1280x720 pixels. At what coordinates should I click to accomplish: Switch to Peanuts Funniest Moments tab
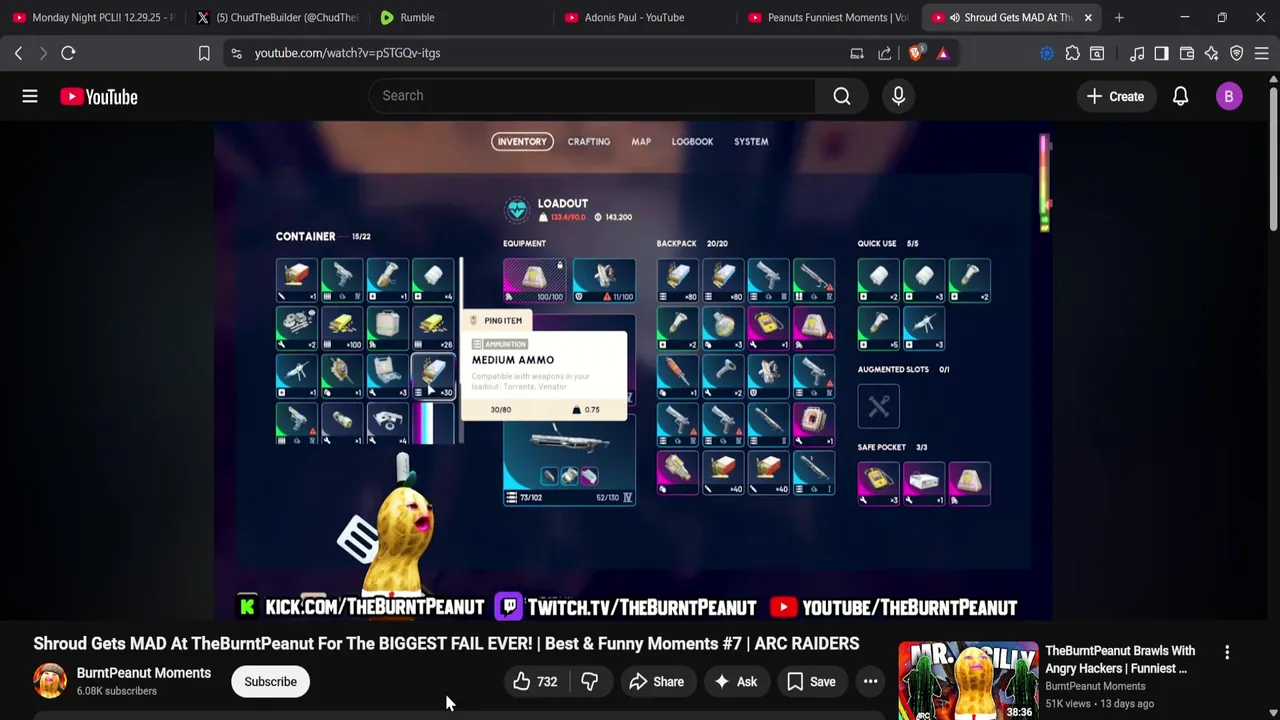point(828,17)
